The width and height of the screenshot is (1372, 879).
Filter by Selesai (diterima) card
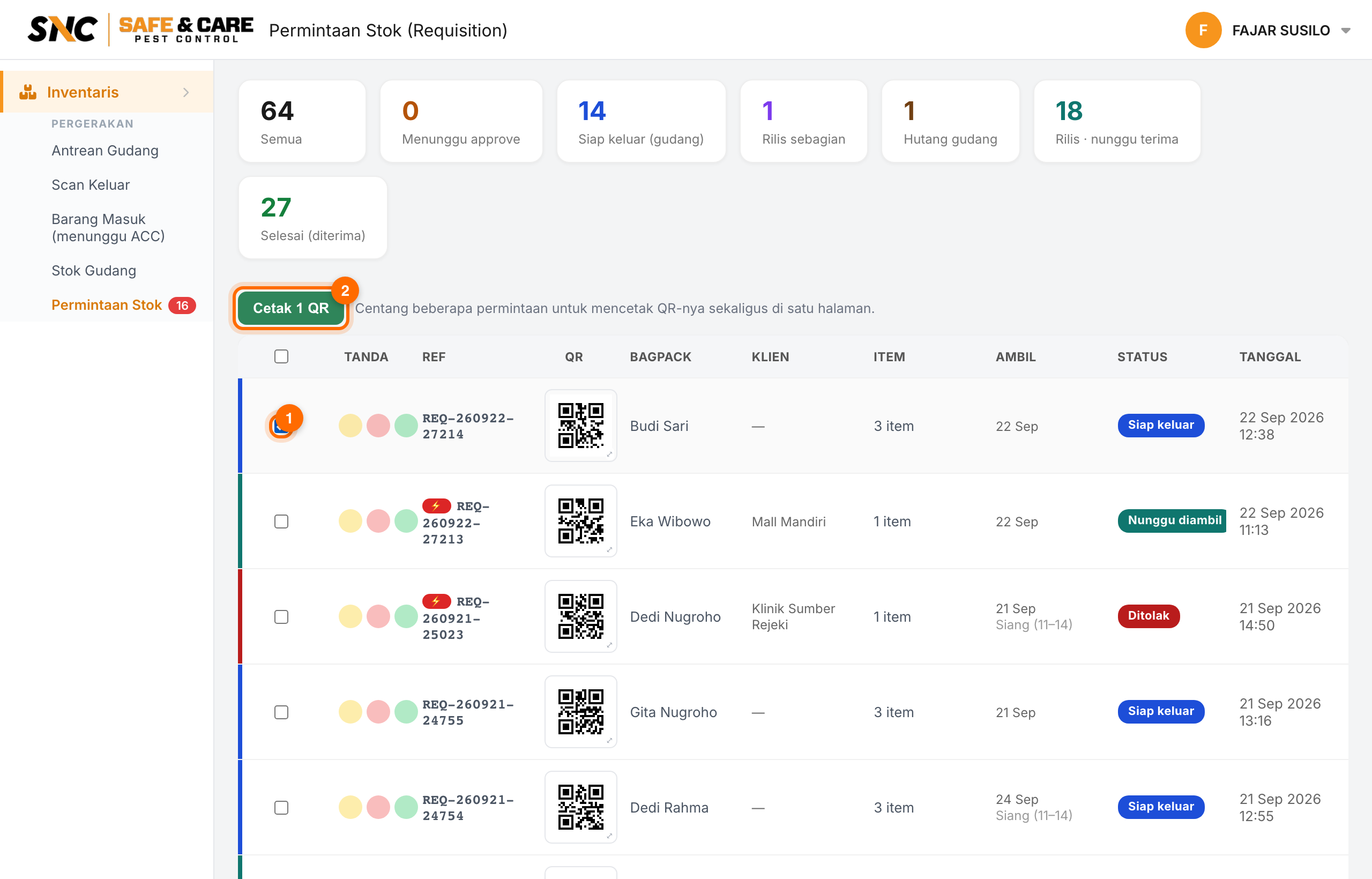click(313, 218)
